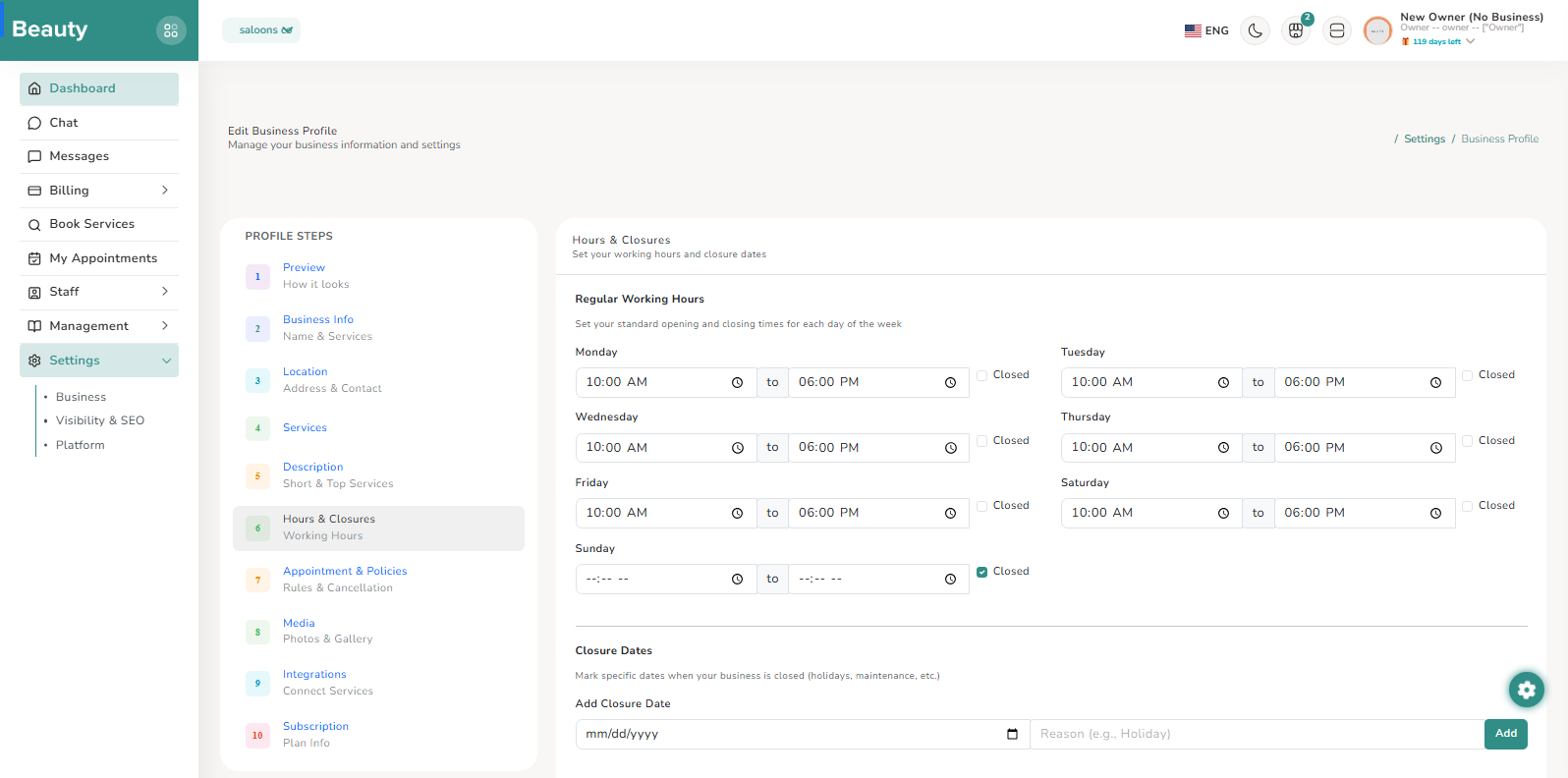Click the Book Services search icon
The height and width of the screenshot is (778, 1568).
tap(34, 224)
